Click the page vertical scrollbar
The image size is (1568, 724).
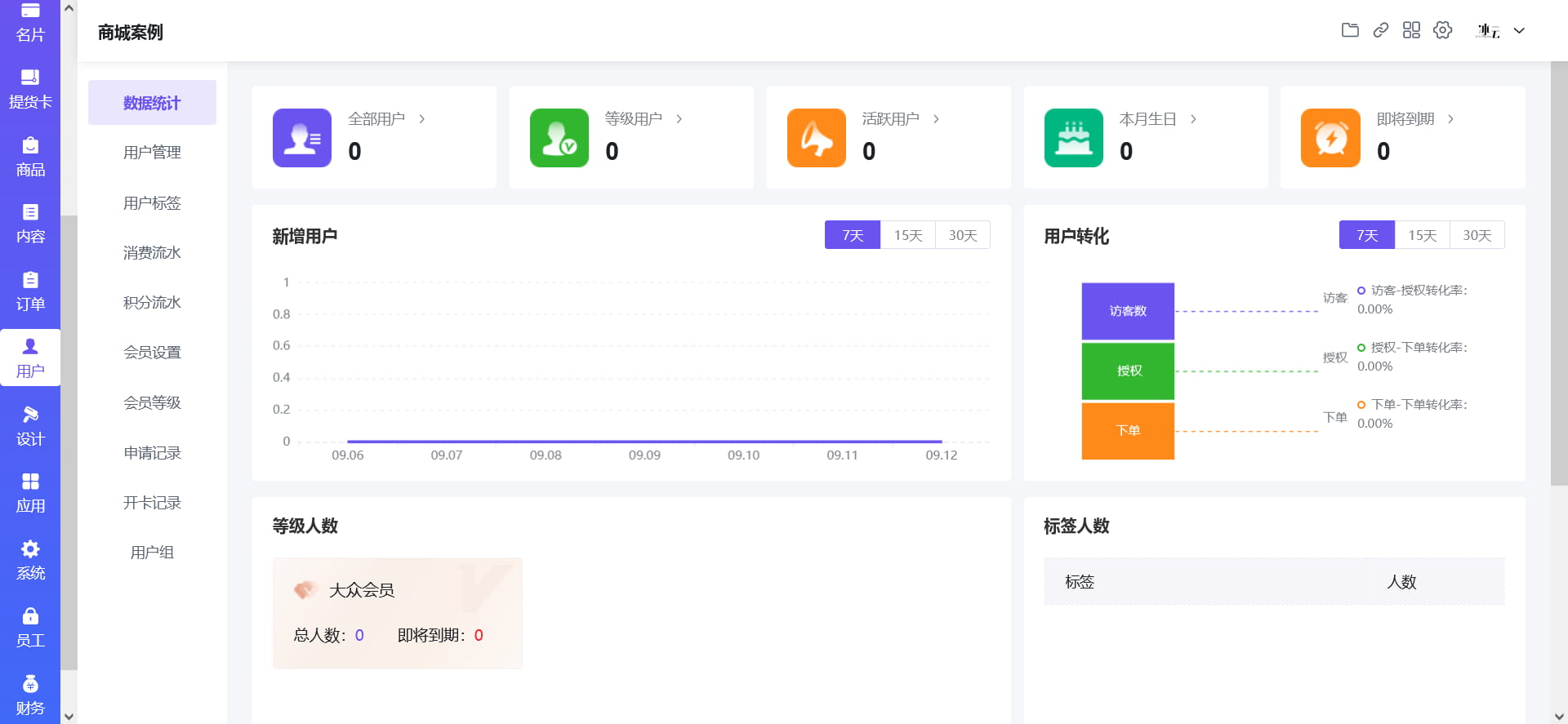coord(1559,273)
